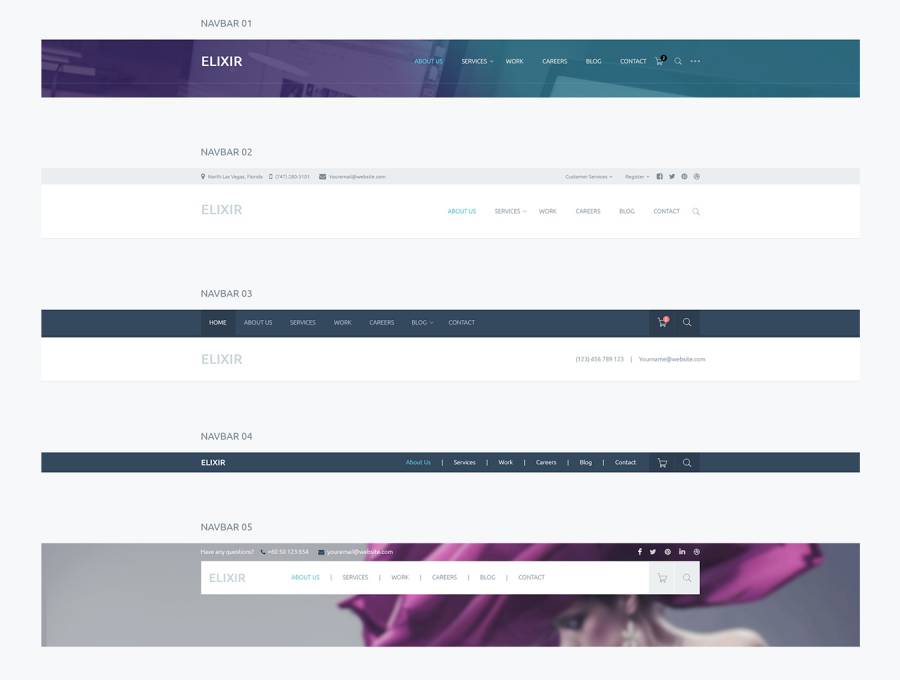Open the cart icon in Navbar 01
Screen dimensions: 900x680
coord(659,61)
